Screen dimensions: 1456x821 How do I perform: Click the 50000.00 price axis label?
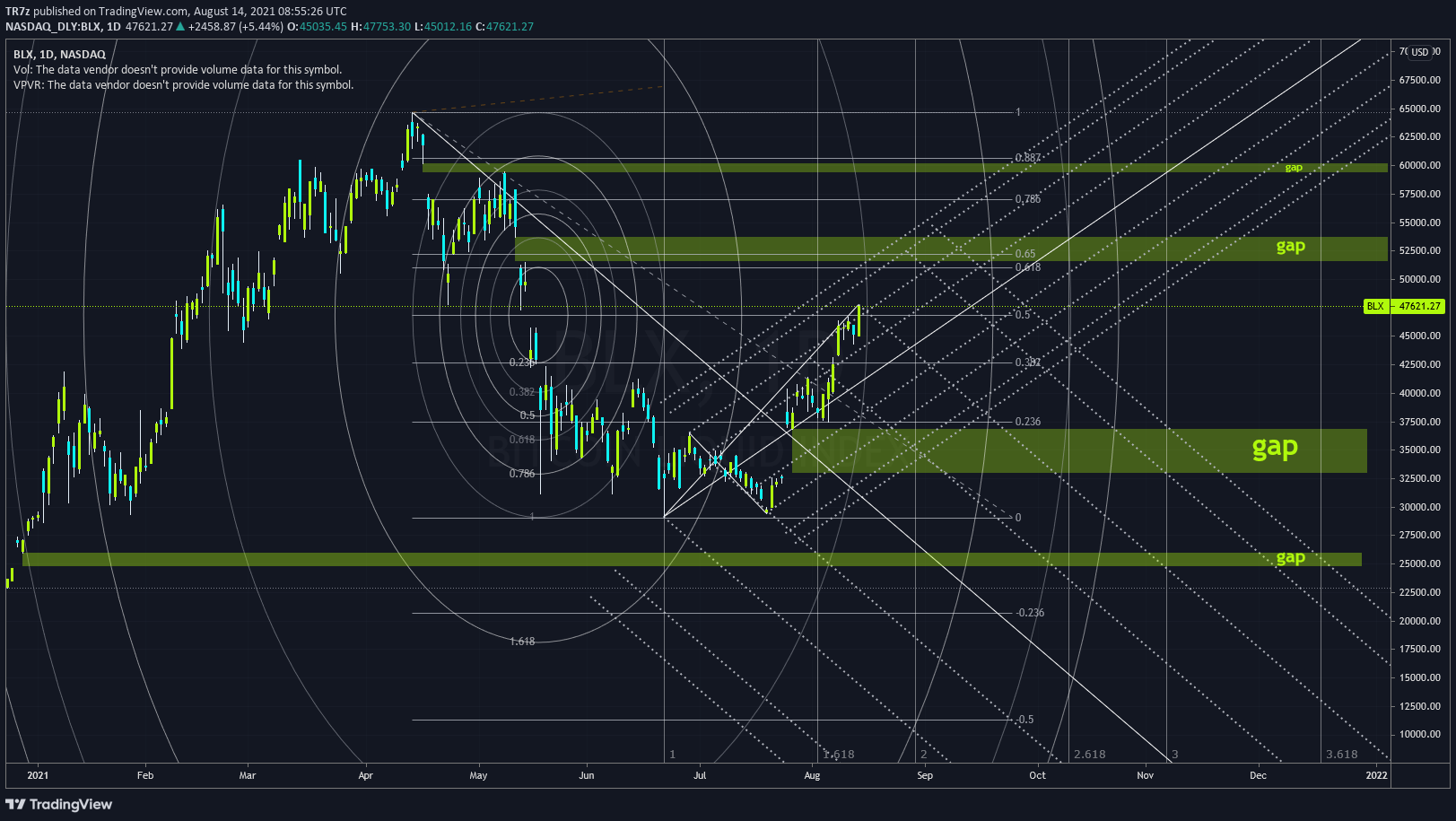[1420, 280]
